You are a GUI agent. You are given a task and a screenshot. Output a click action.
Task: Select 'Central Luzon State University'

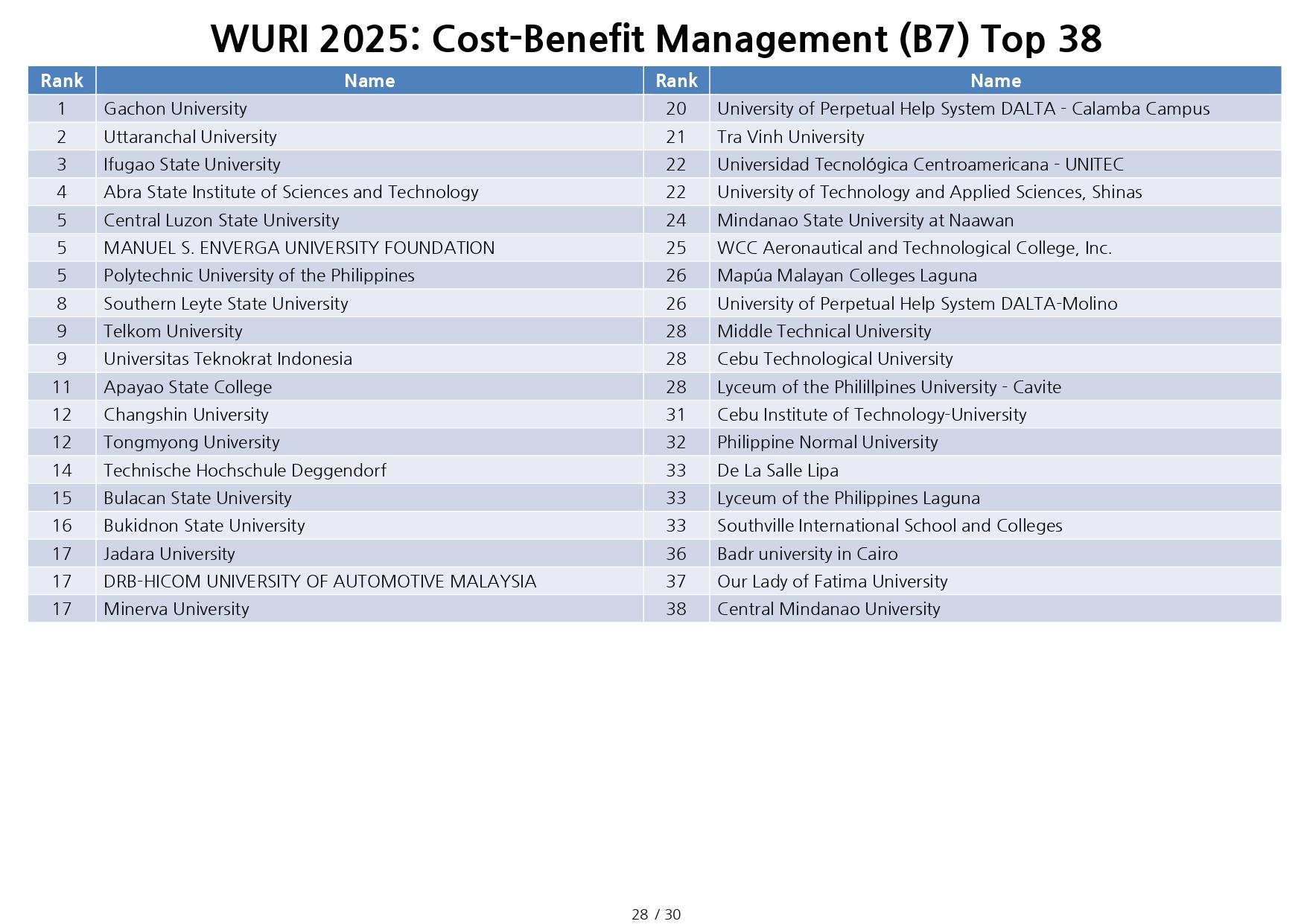coord(221,220)
